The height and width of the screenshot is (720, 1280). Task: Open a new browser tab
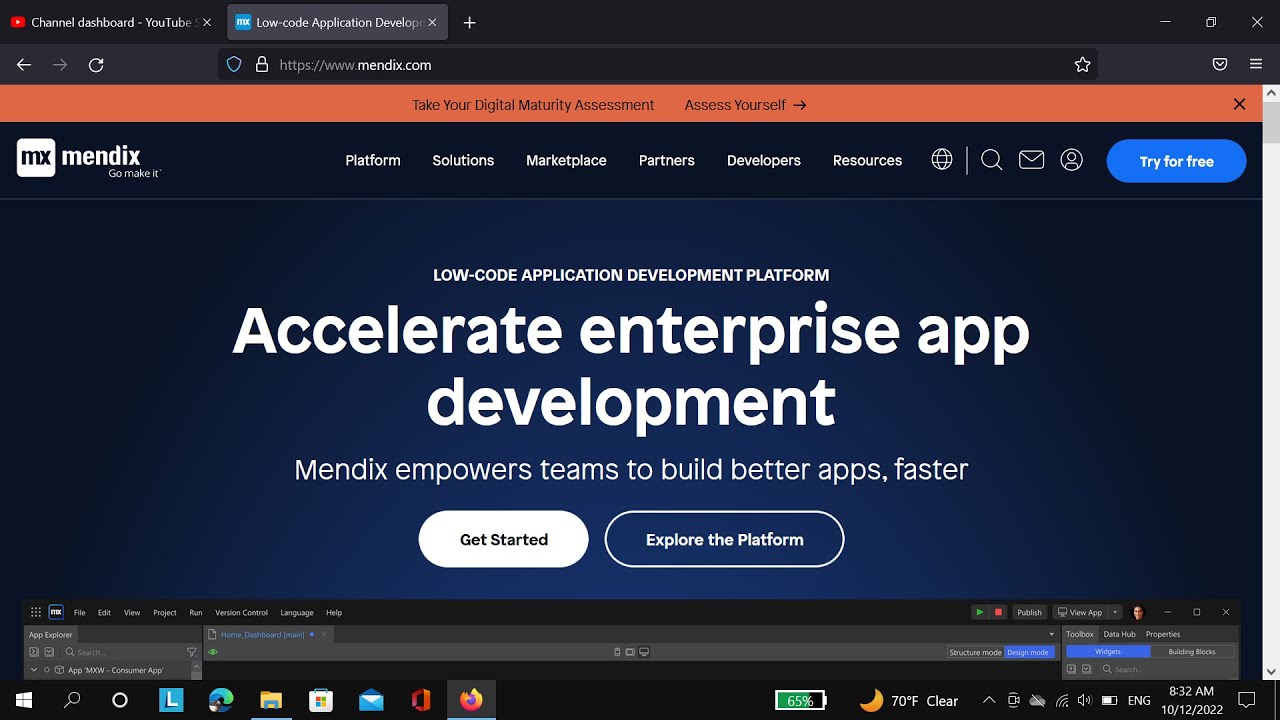(469, 22)
